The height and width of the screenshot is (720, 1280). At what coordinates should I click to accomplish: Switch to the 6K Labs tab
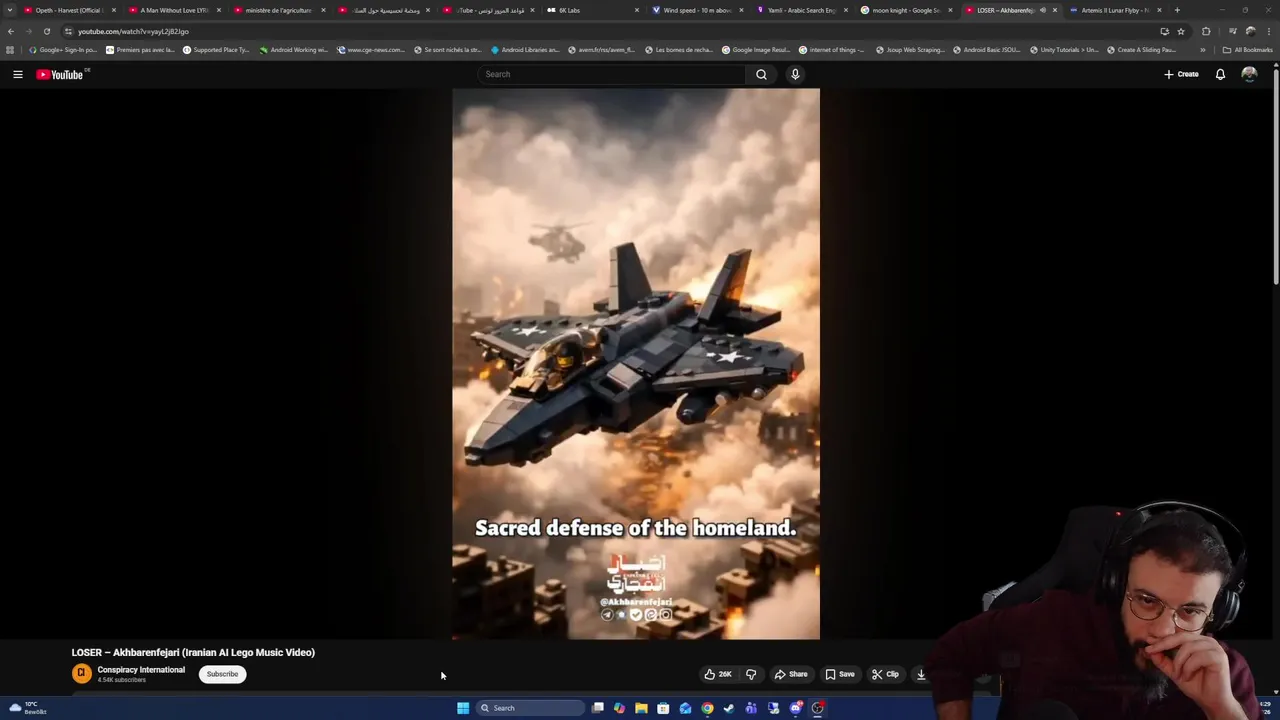(x=593, y=10)
